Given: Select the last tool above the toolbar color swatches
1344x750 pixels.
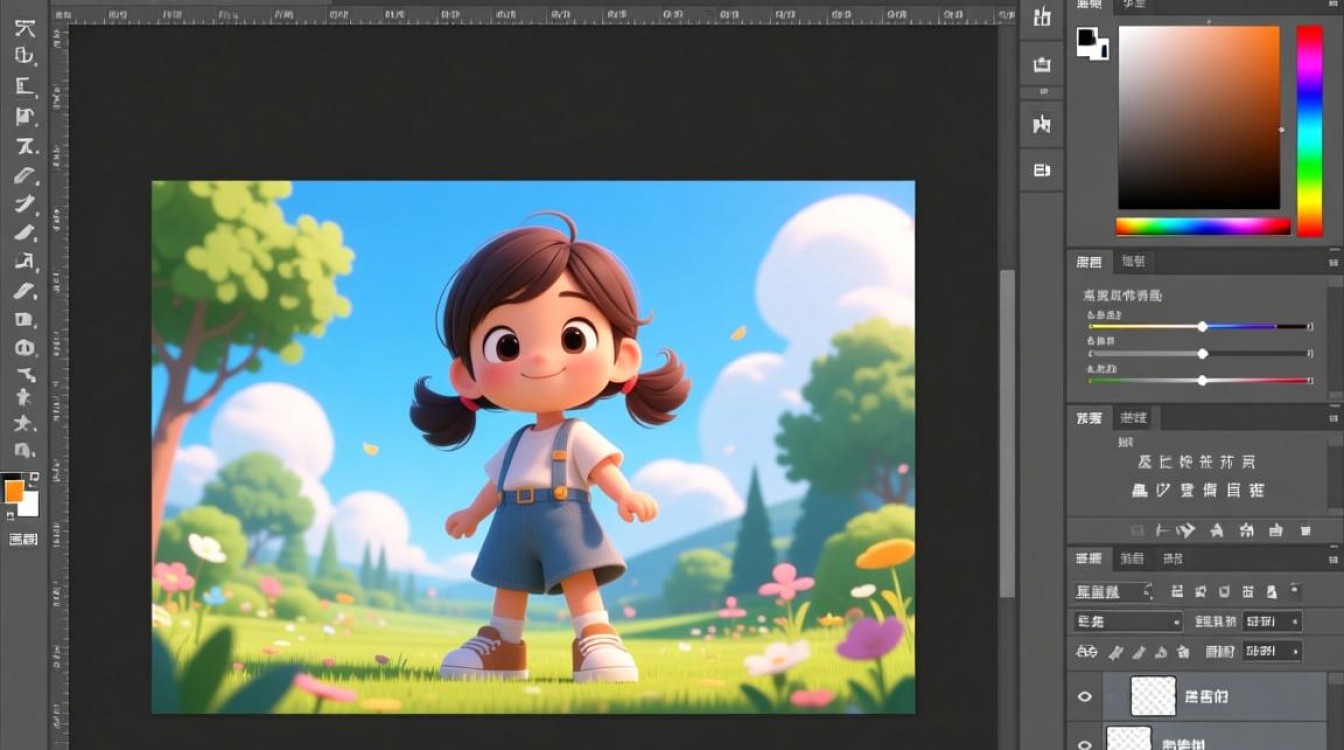Looking at the screenshot, I should pyautogui.click(x=25, y=449).
